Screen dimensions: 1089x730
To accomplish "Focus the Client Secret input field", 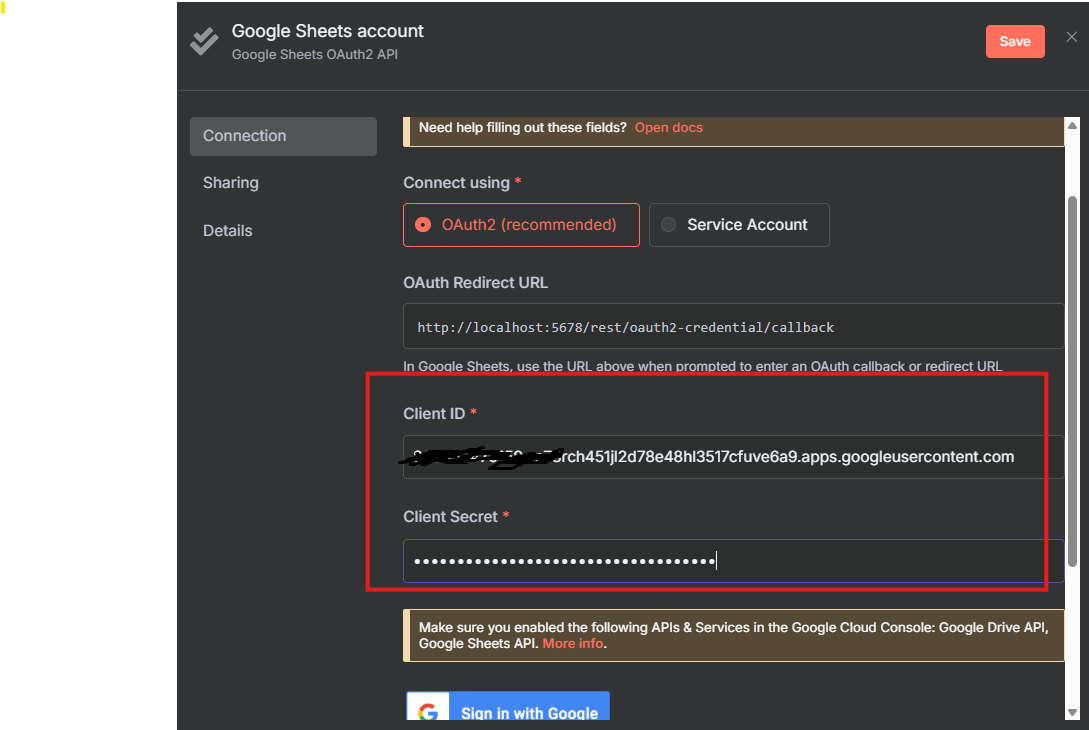I will (733, 561).
